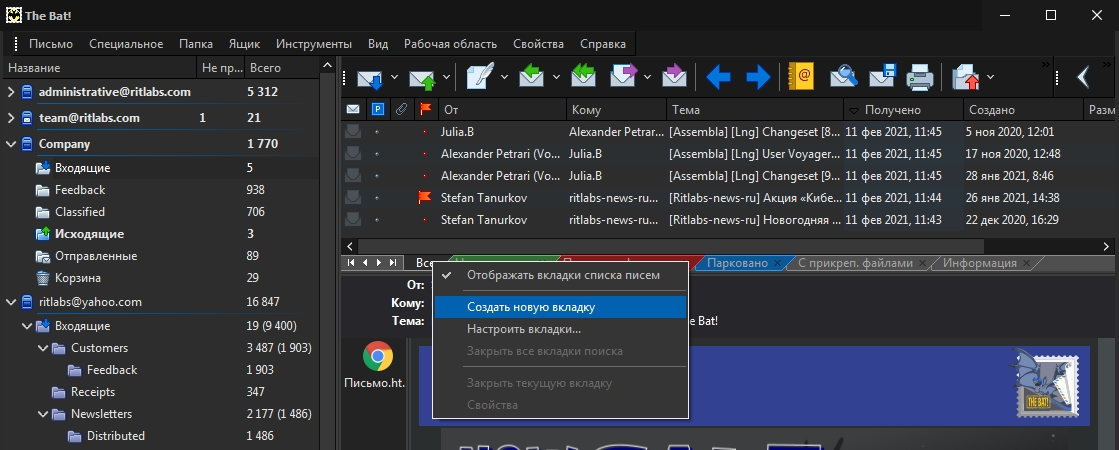Image resolution: width=1119 pixels, height=450 pixels.
Task: Switch to the С прикреп. файлами tab
Action: pyautogui.click(x=855, y=263)
